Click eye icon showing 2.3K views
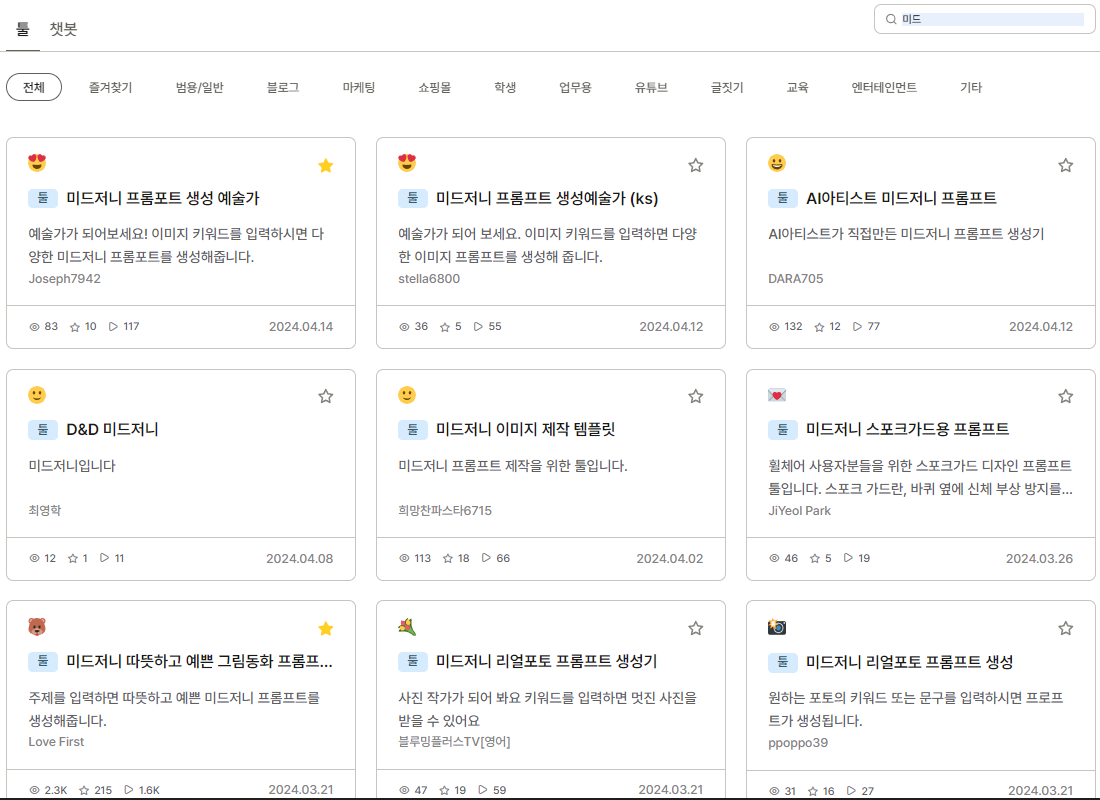Viewport: 1100px width, 800px height. (34, 790)
